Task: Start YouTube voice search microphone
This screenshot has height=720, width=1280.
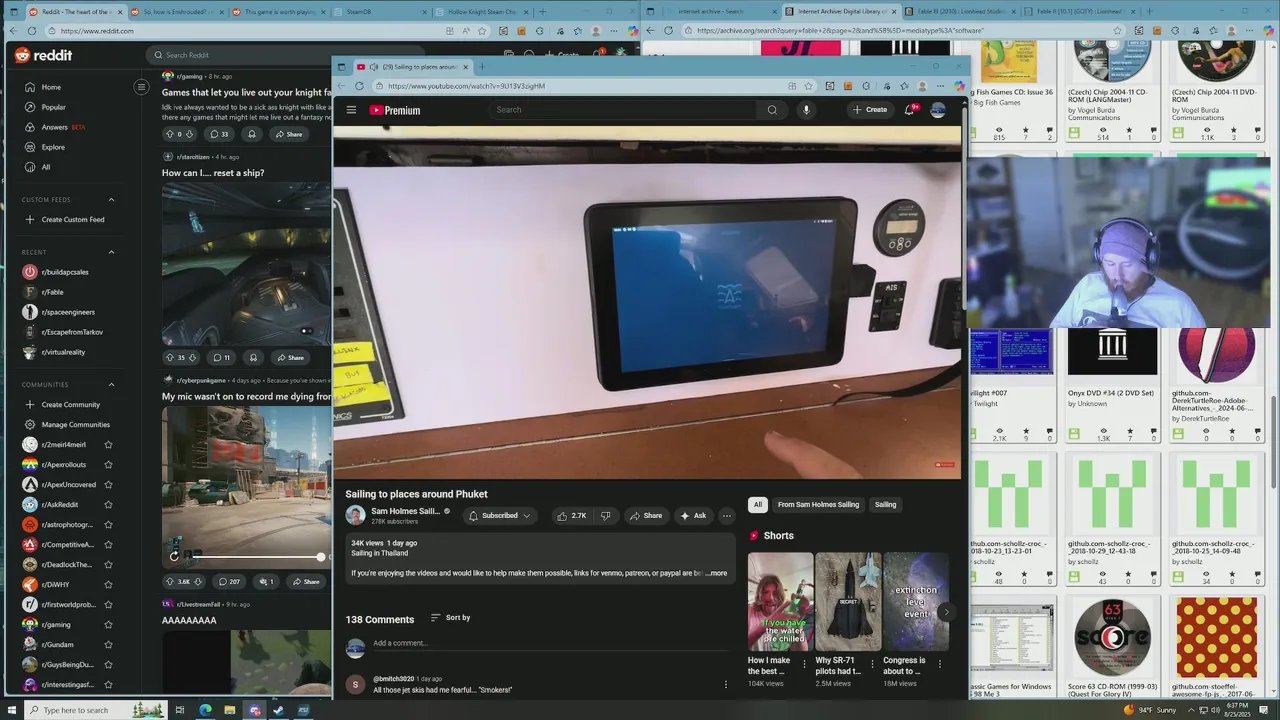Action: [x=806, y=110]
